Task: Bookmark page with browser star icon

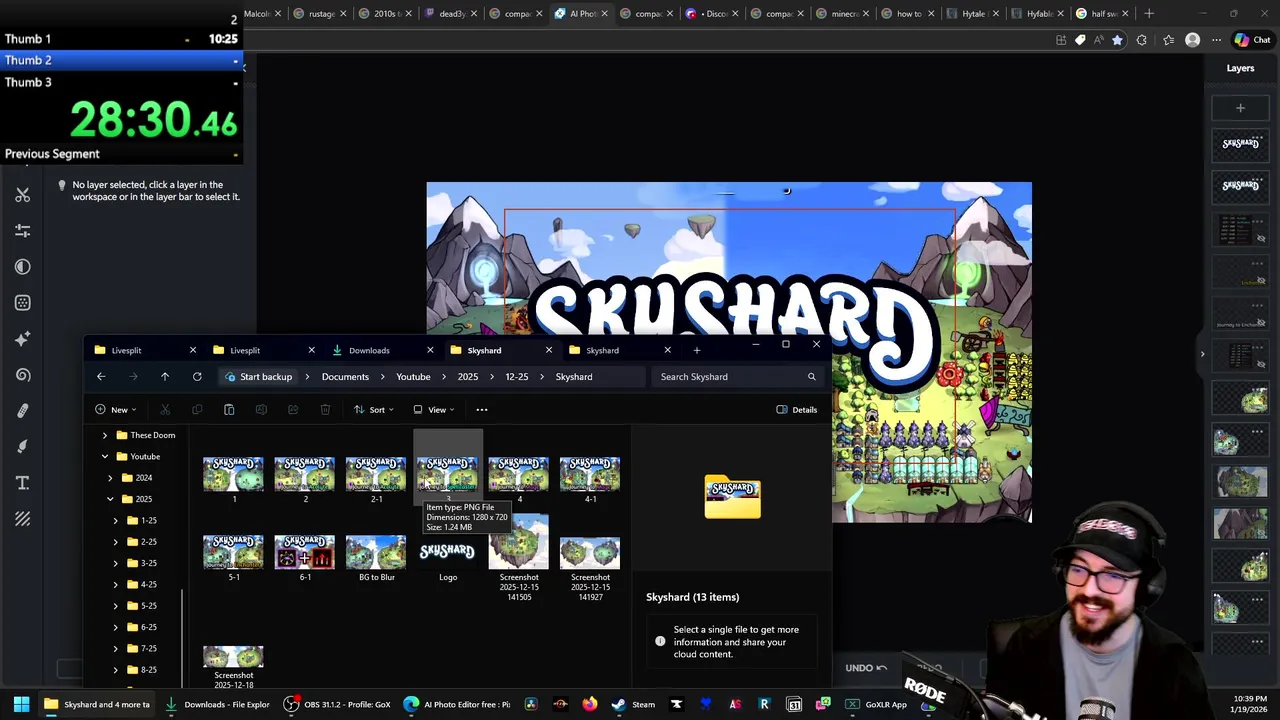Action: tap(1117, 40)
